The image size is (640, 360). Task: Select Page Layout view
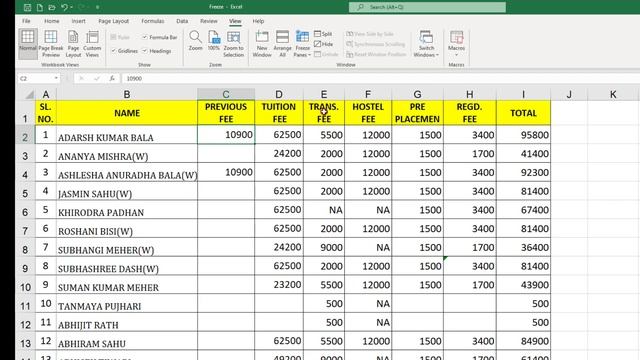coord(73,43)
